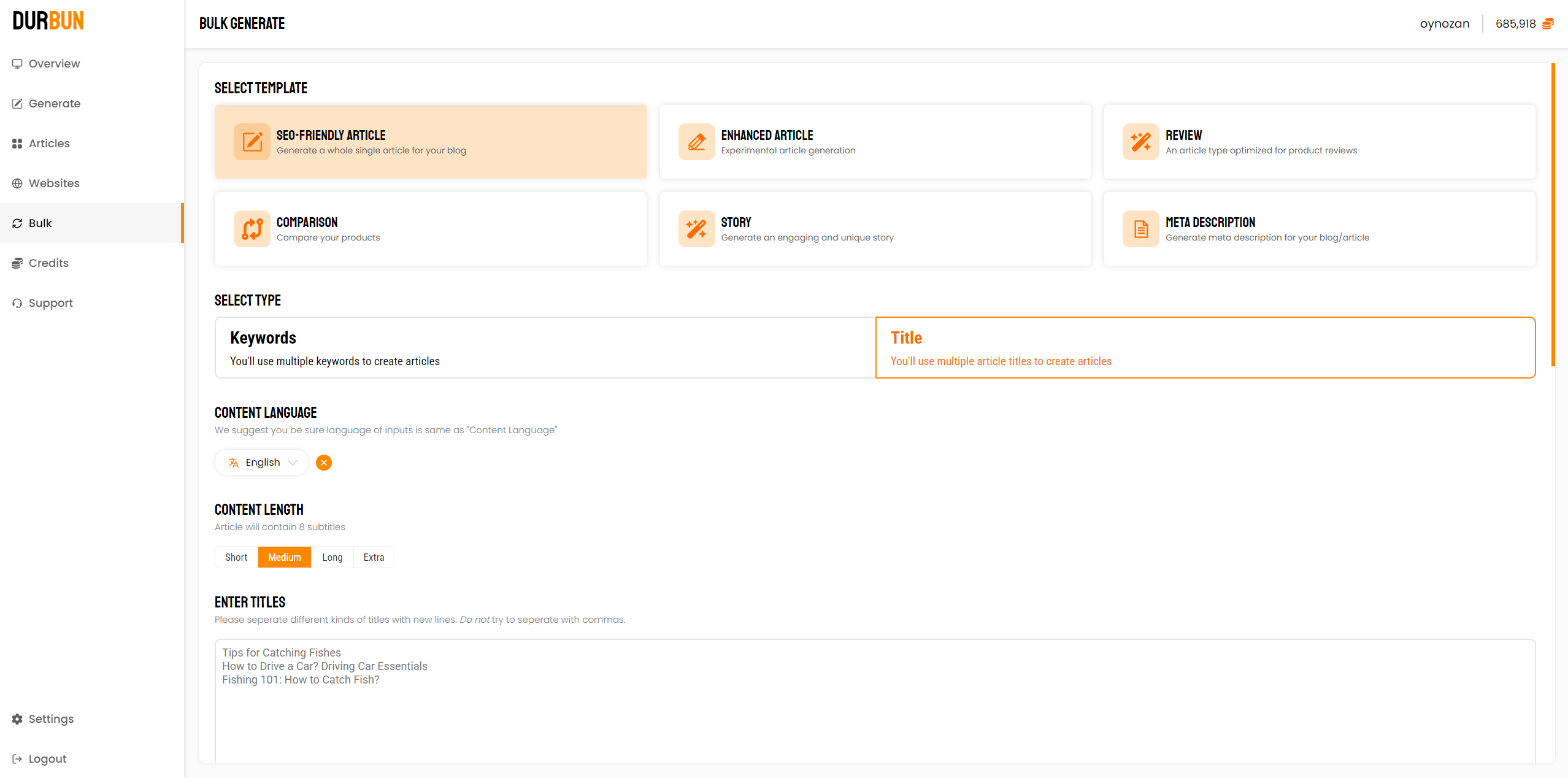Select the Keywords type option
Screen dimensions: 1568x778
coord(545,348)
